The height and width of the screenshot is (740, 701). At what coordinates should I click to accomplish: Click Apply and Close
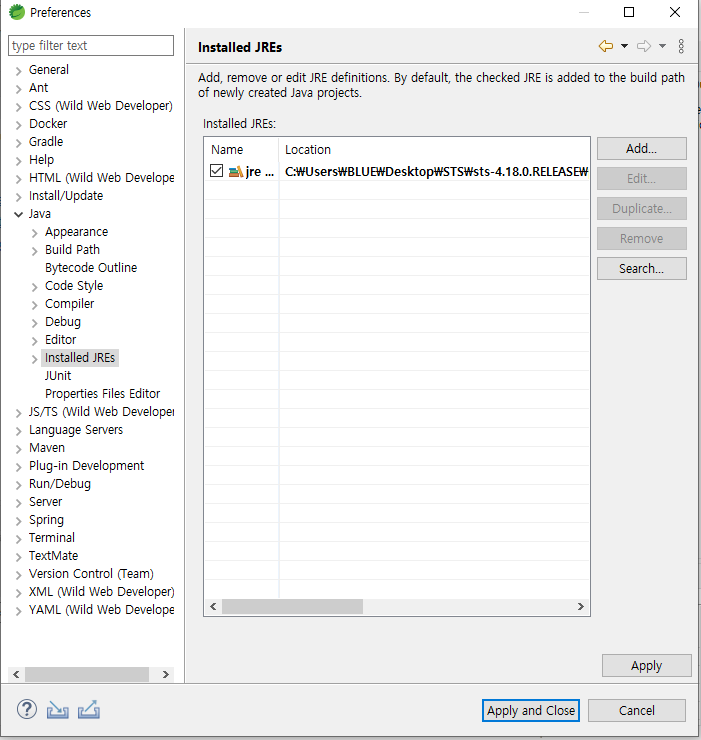click(x=531, y=710)
